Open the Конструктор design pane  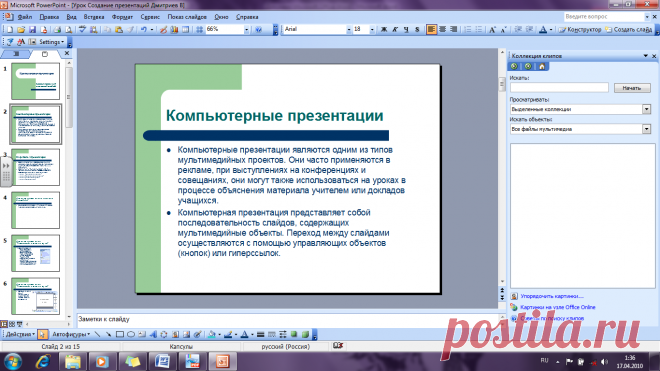pyautogui.click(x=580, y=29)
